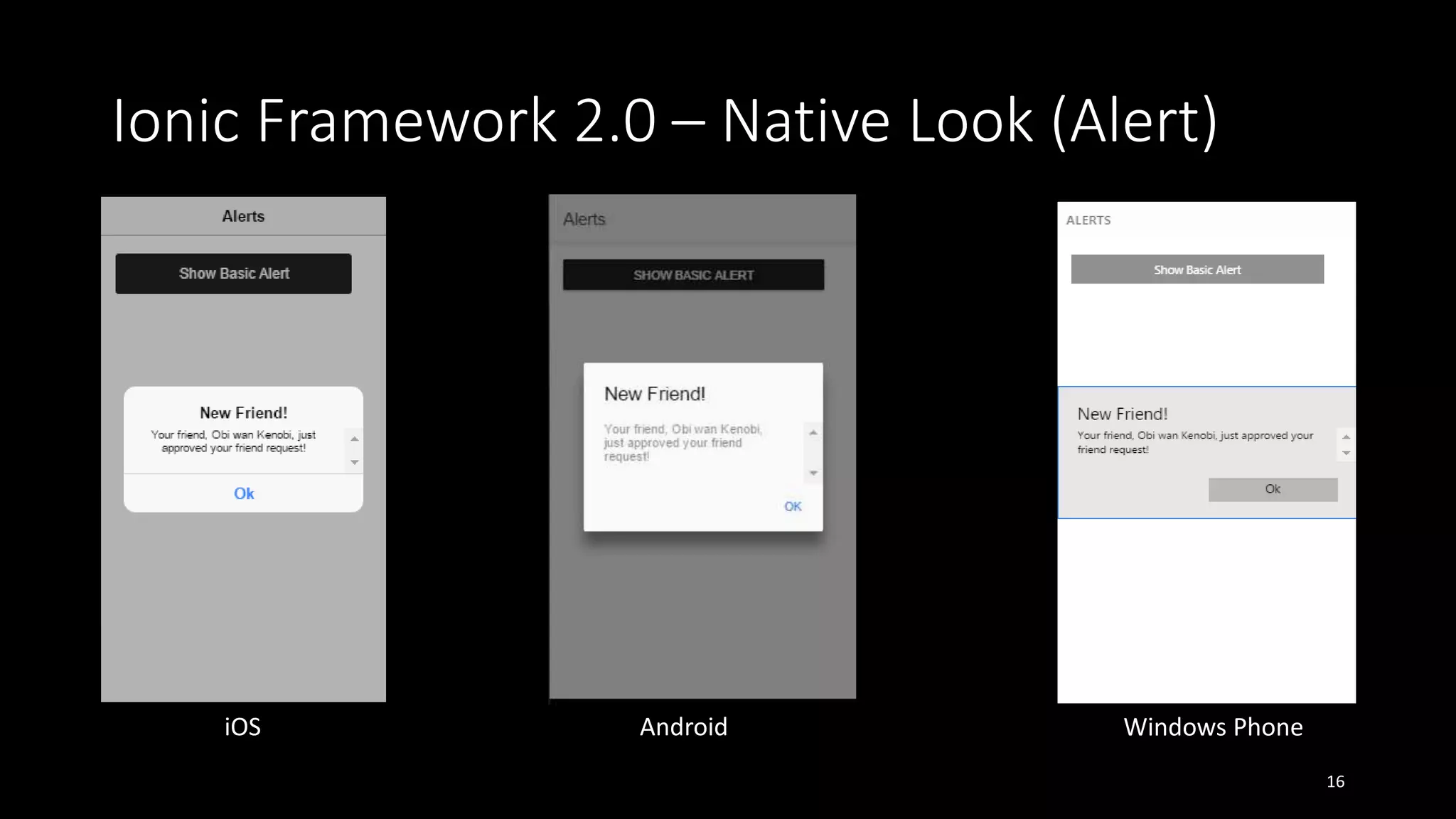Click the Windows Phone 'ALERTS' header

(x=1088, y=220)
